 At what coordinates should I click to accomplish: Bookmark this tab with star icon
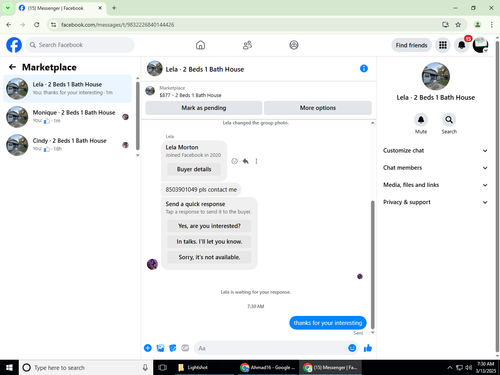[458, 25]
